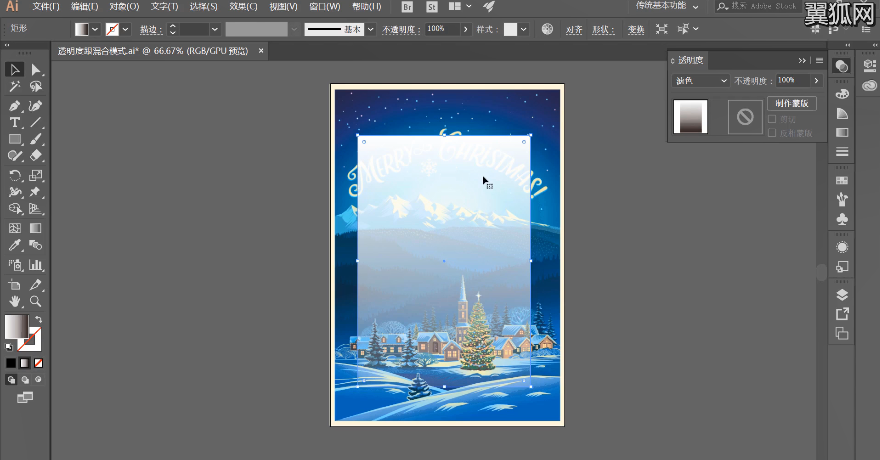This screenshot has height=460, width=880.
Task: Select the Gradient tool in toolbox
Action: point(35,228)
